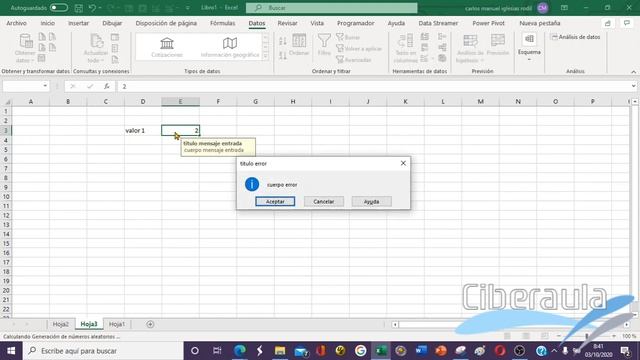Click horizontal scrollbar left arrow

pos(395,324)
